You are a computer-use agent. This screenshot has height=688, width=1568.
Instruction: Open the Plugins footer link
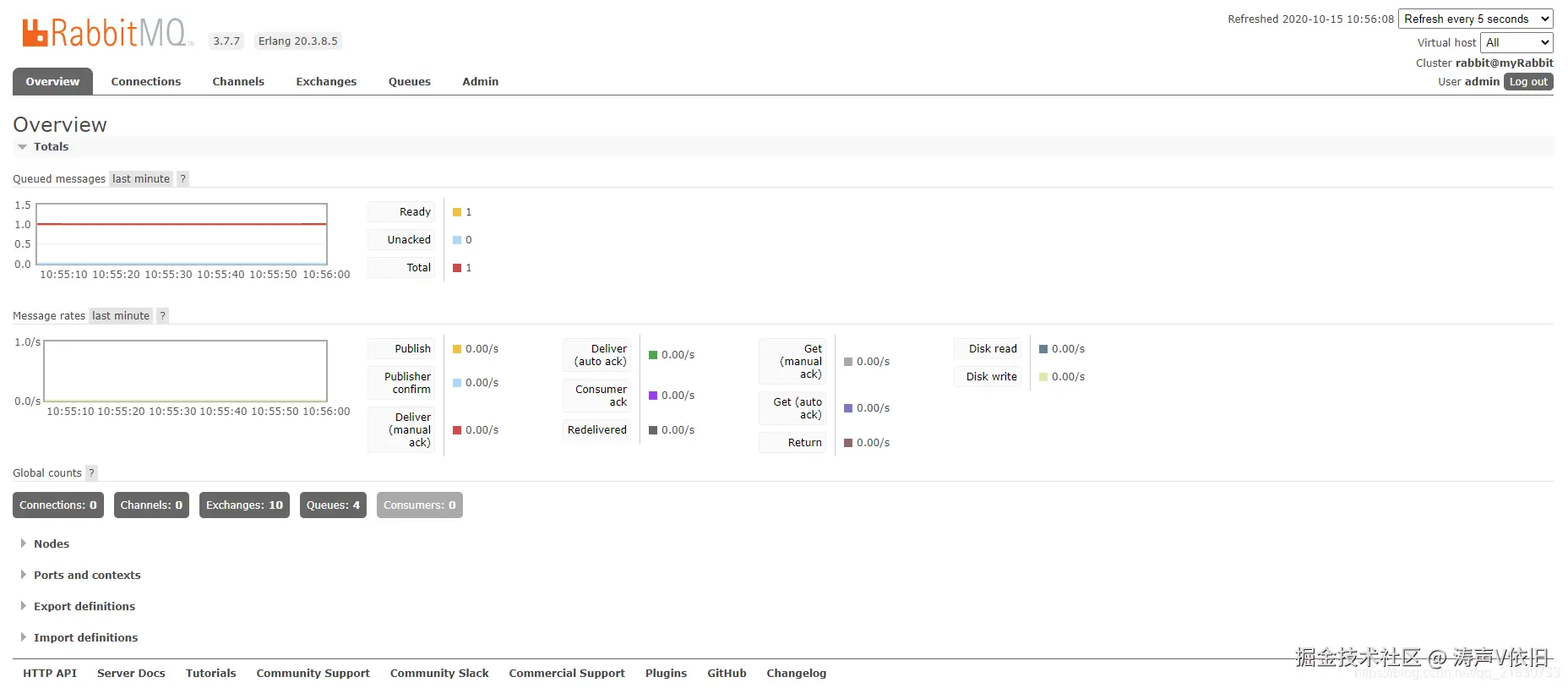(667, 673)
